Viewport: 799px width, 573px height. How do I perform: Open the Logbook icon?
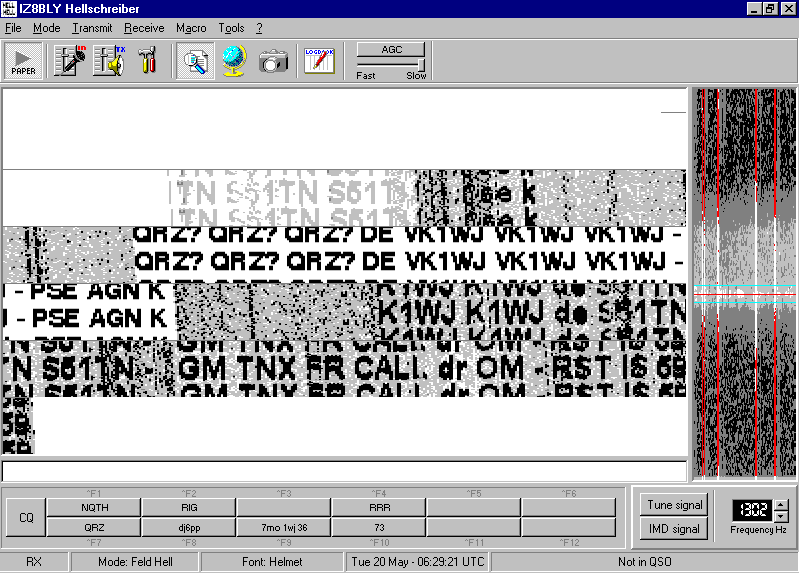[x=319, y=61]
